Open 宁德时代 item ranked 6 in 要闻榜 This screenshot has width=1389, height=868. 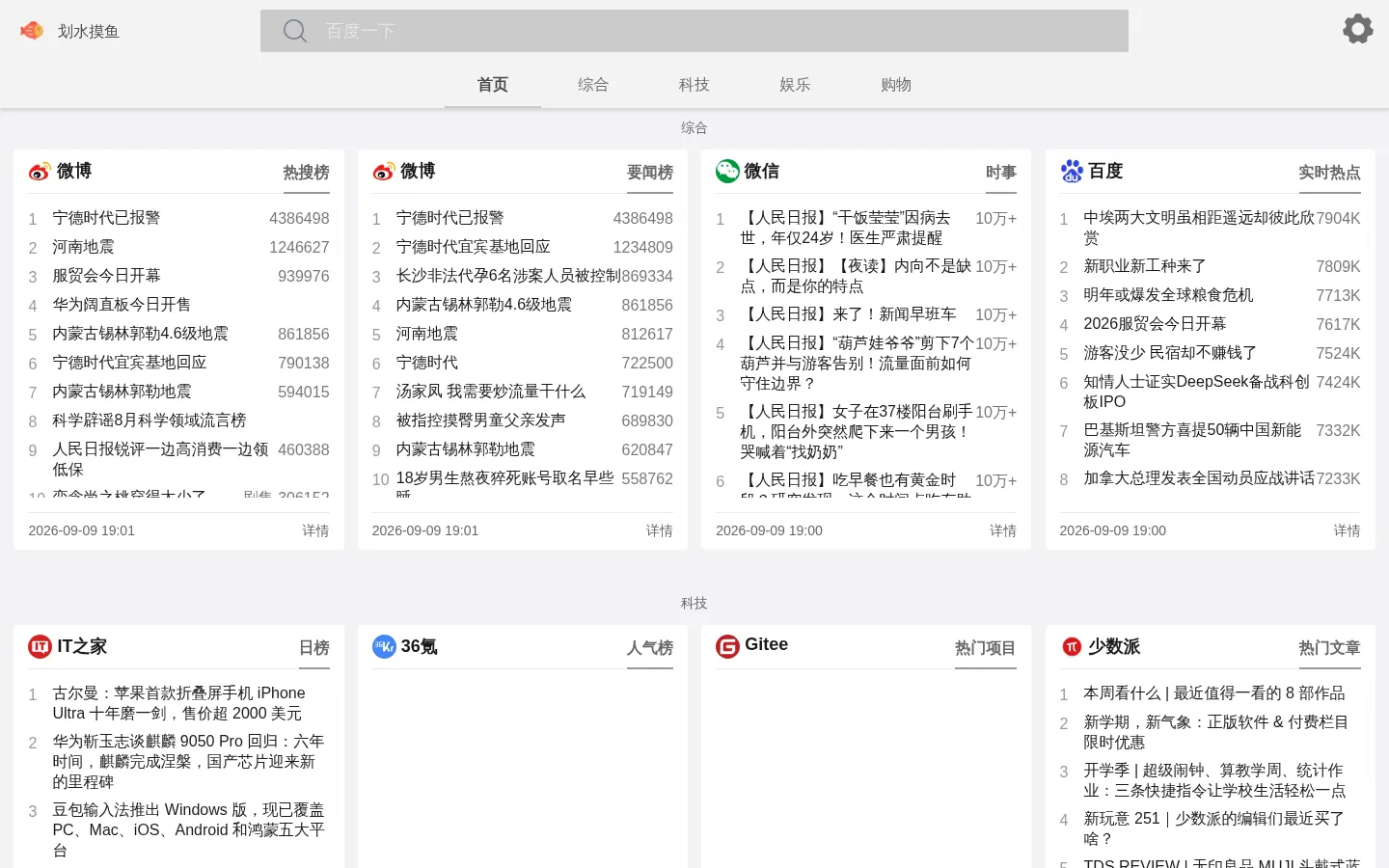pos(427,363)
